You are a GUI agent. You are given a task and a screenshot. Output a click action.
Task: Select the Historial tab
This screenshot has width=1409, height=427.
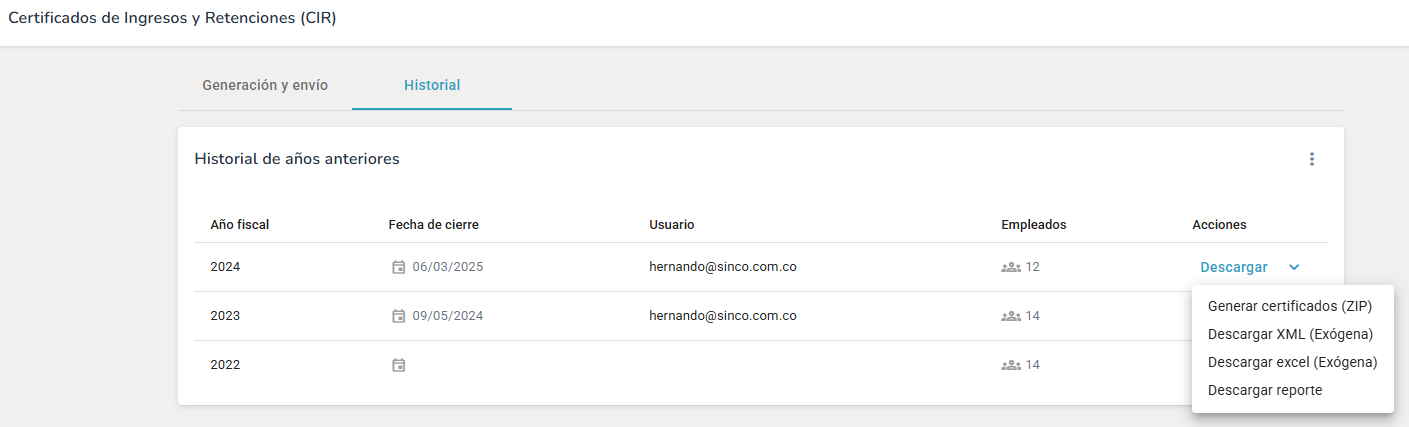[432, 85]
